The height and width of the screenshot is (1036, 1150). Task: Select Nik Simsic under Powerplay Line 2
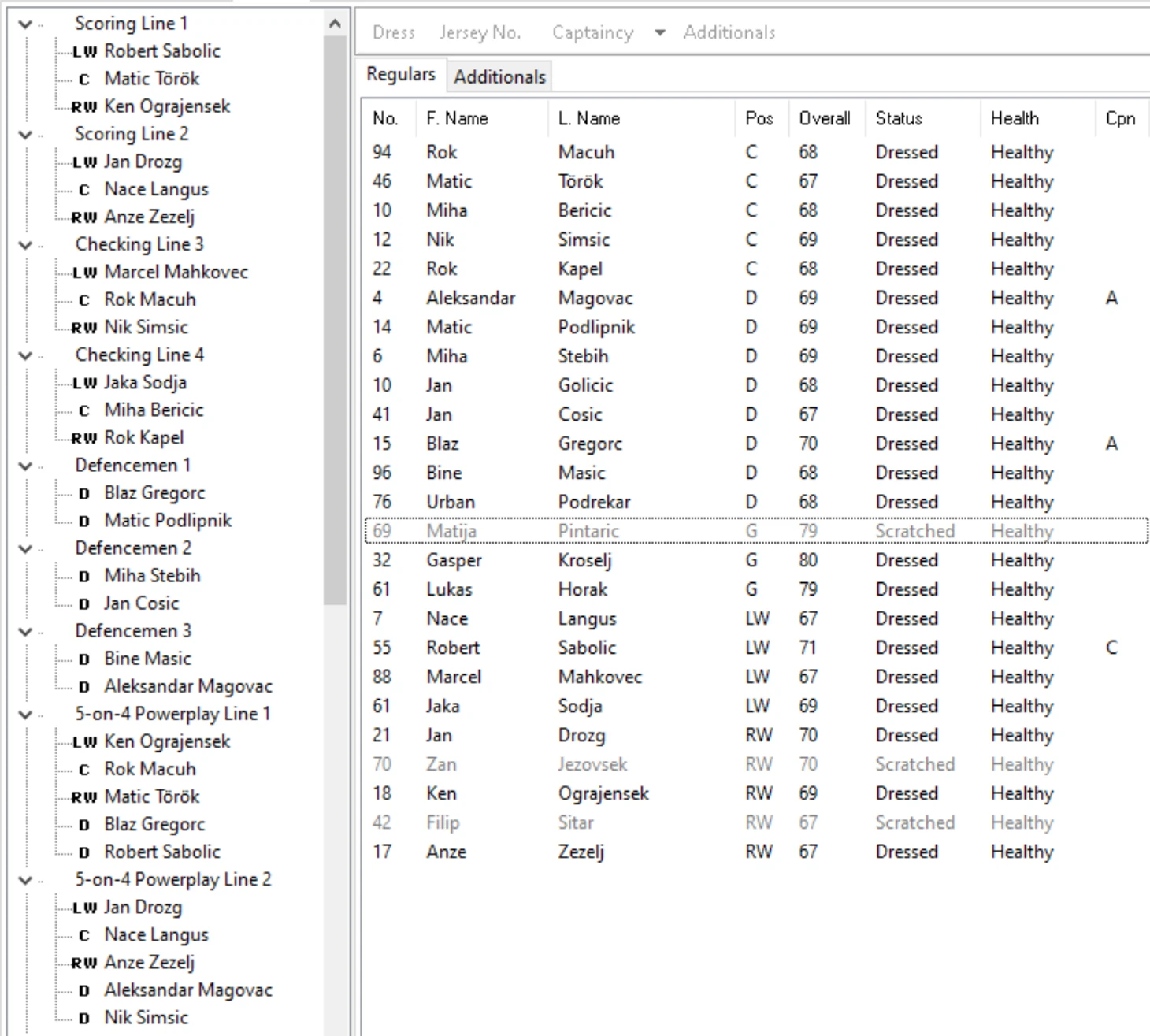(x=147, y=1018)
